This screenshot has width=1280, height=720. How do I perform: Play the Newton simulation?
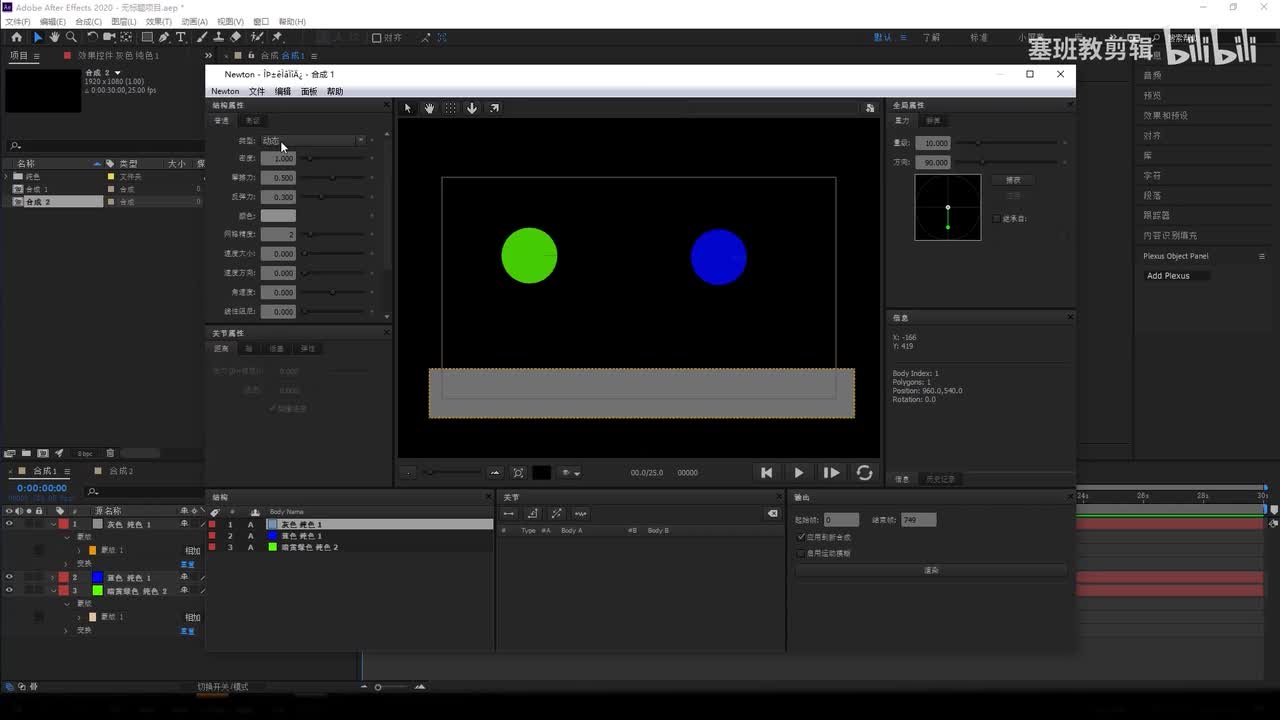pyautogui.click(x=798, y=473)
